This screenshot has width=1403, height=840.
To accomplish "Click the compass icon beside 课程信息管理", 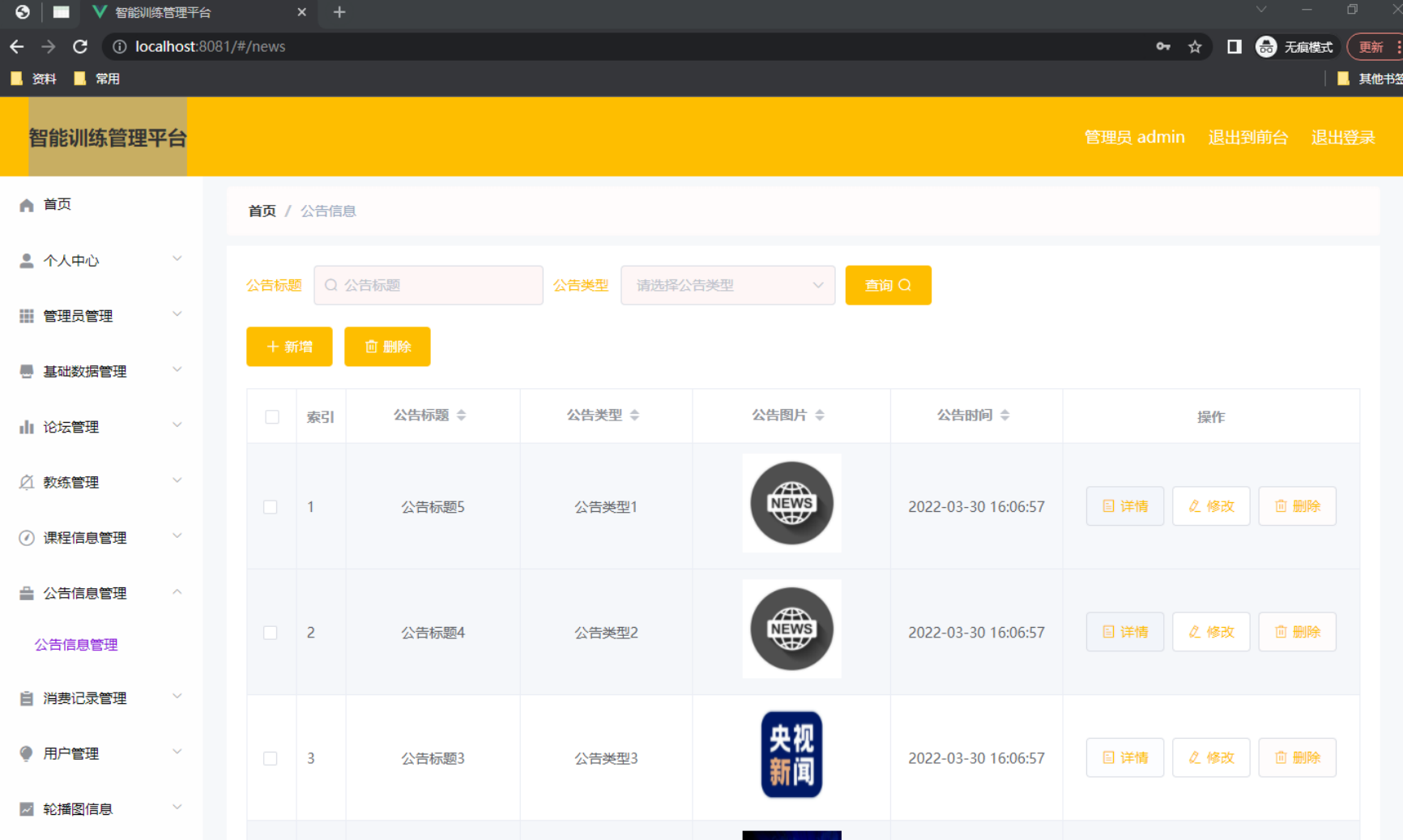I will tap(27, 538).
